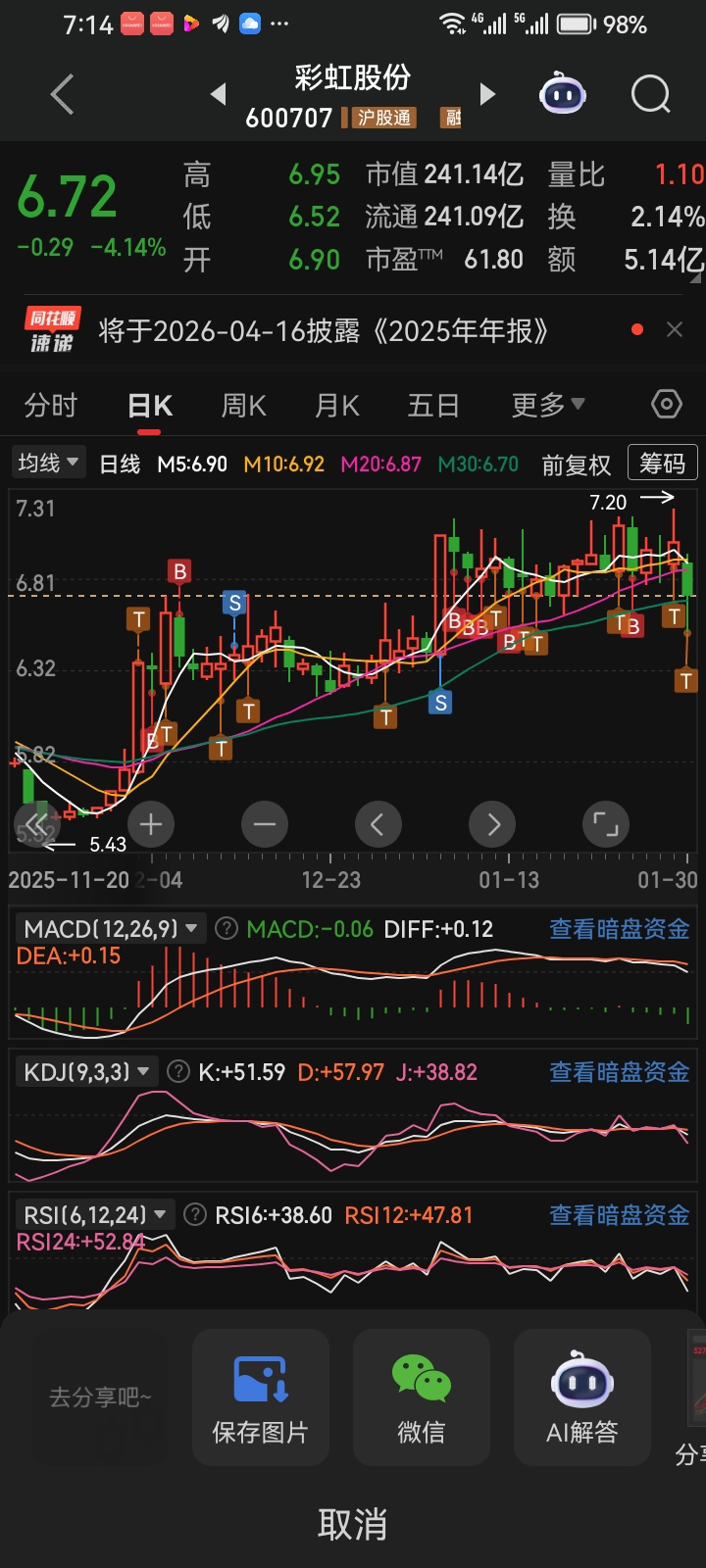Tap the 沪股通 badge
Image resolution: width=706 pixels, height=1568 pixels.
383,119
